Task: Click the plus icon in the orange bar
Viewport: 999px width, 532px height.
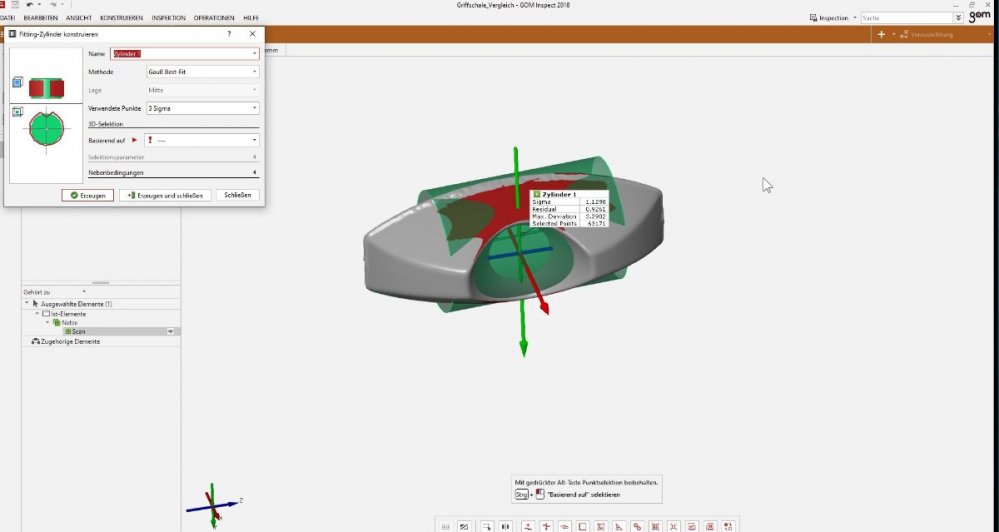Action: point(880,34)
